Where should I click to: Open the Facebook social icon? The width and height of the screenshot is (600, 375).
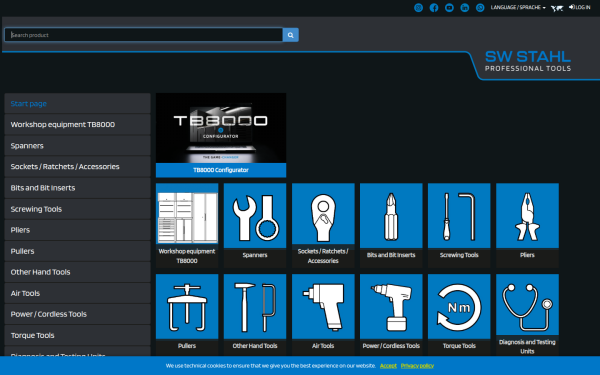coord(434,8)
